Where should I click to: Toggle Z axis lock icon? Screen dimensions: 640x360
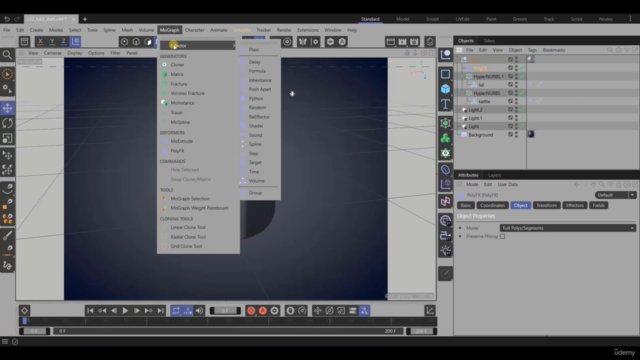(64, 41)
